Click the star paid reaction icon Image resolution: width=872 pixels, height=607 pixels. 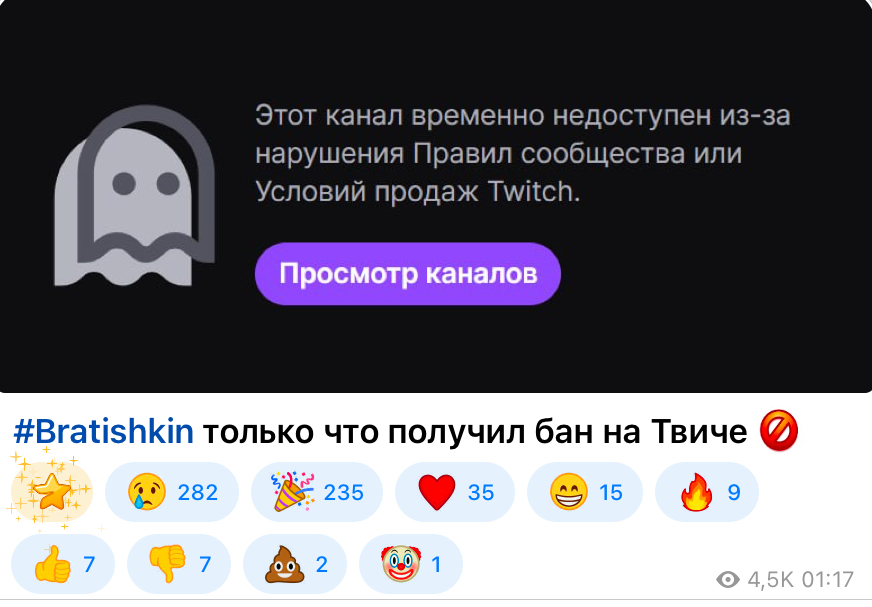click(x=52, y=492)
